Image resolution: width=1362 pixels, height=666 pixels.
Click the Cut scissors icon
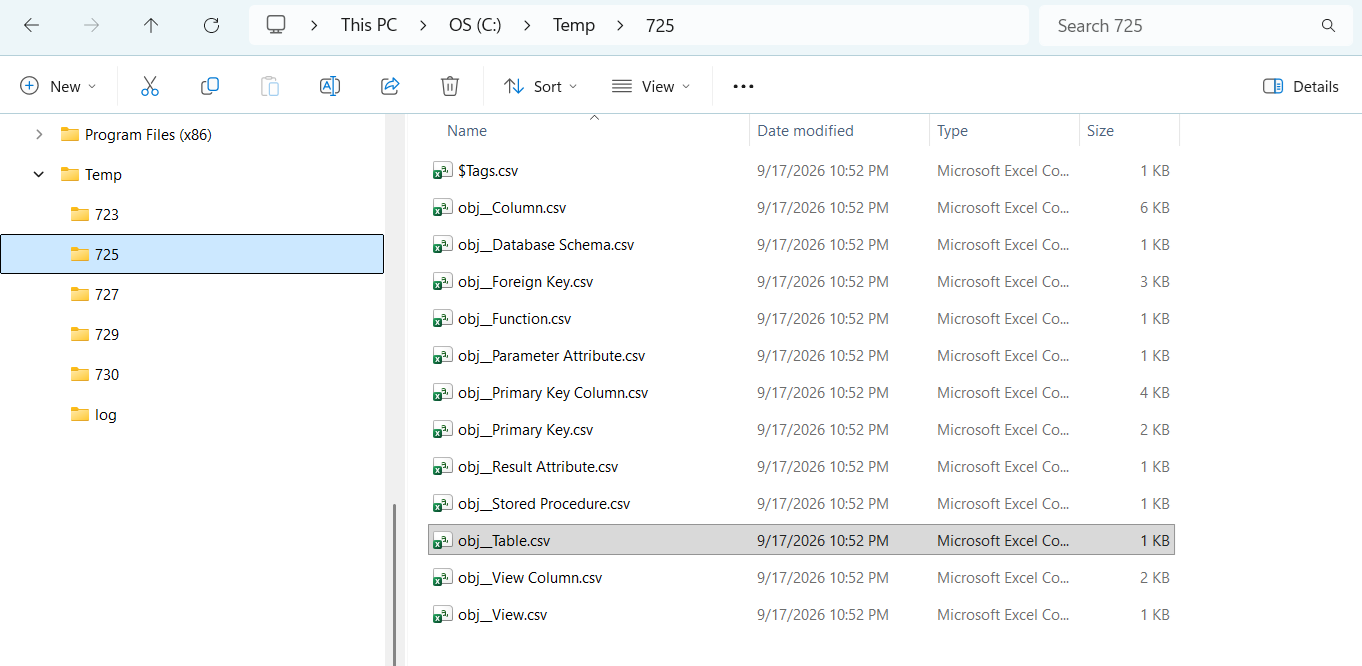pyautogui.click(x=150, y=86)
